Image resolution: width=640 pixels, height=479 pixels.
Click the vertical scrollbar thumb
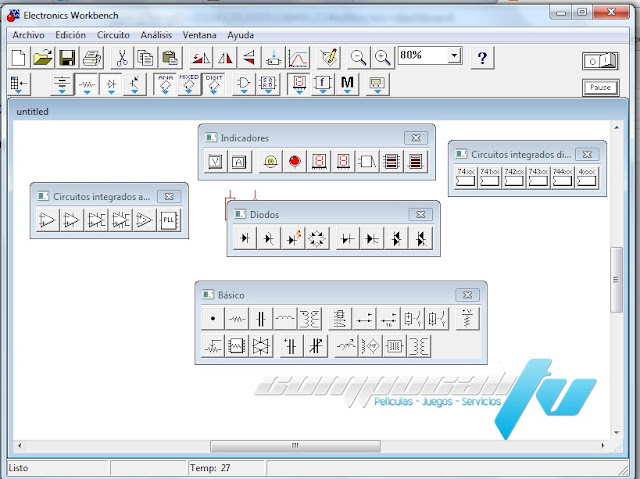tap(616, 280)
